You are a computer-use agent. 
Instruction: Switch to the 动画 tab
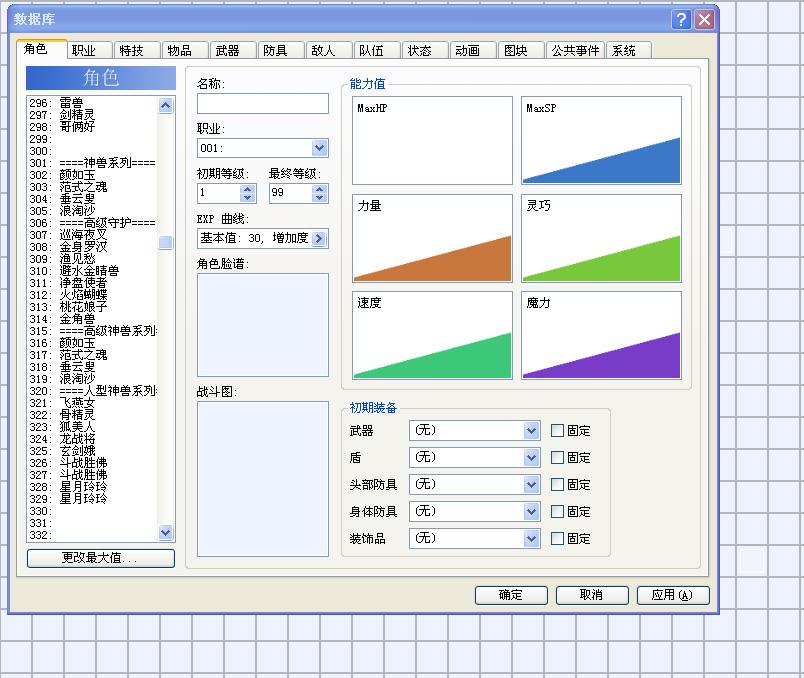click(473, 50)
